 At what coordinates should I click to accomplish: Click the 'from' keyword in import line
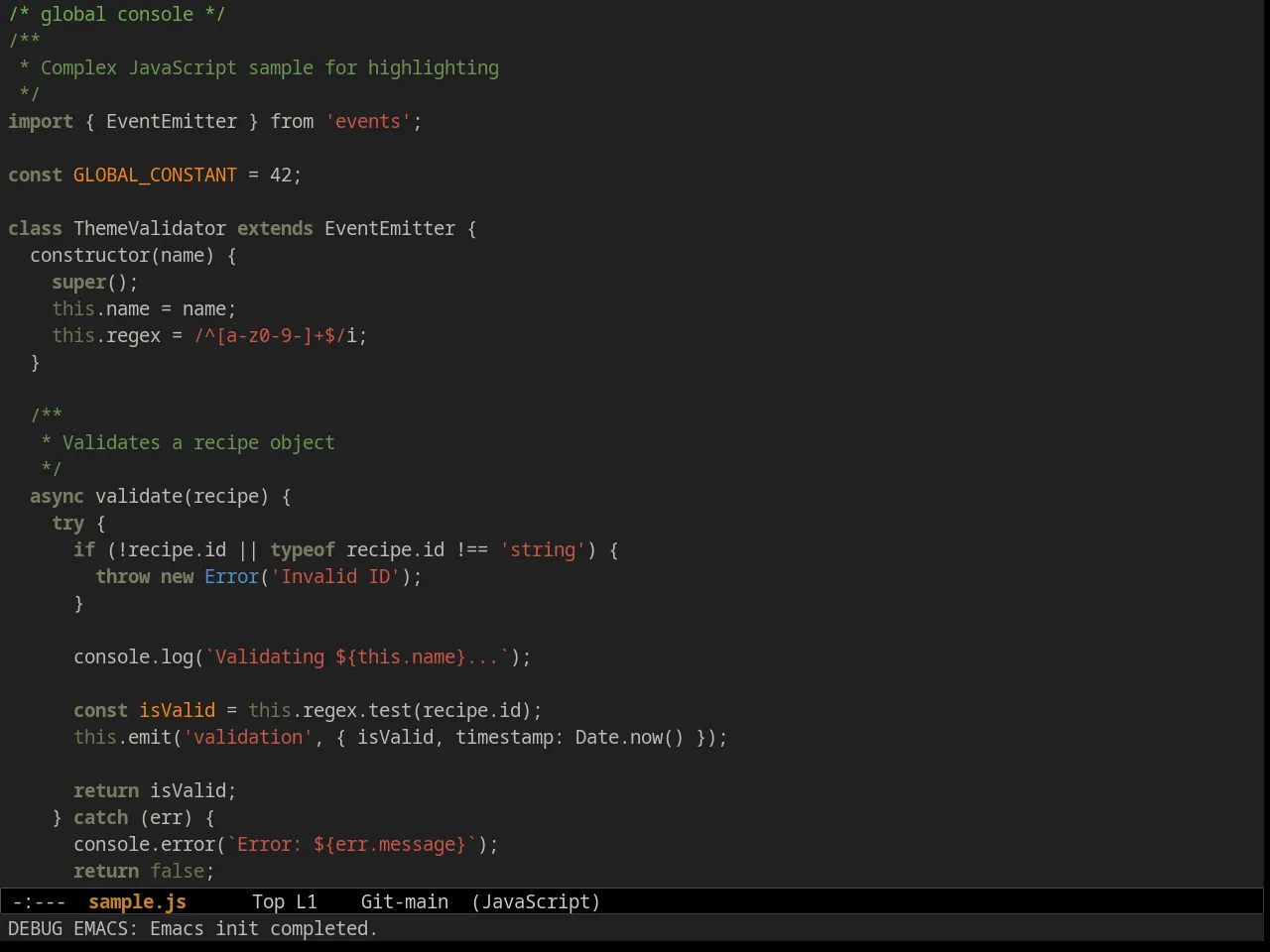292,121
